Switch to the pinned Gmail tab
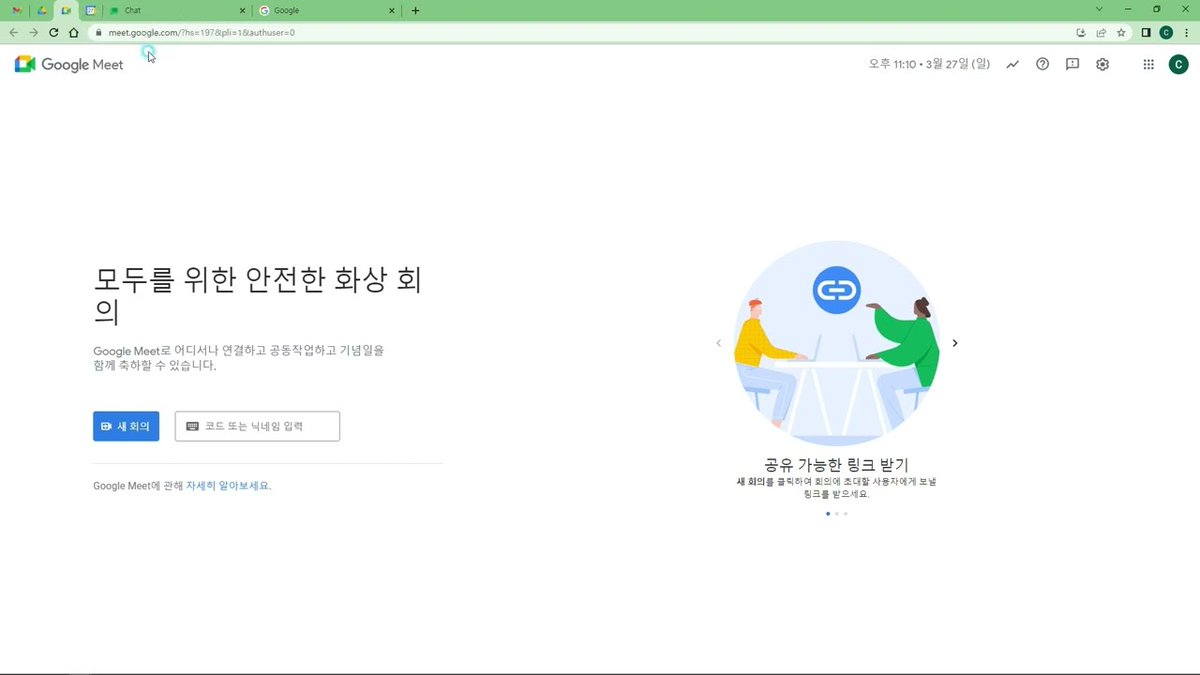Image resolution: width=1200 pixels, height=675 pixels. pyautogui.click(x=16, y=10)
